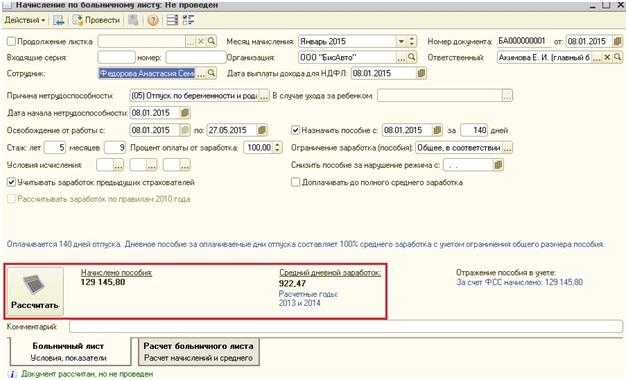Click the incoming номер input field
The image size is (628, 380).
(x=196, y=57)
